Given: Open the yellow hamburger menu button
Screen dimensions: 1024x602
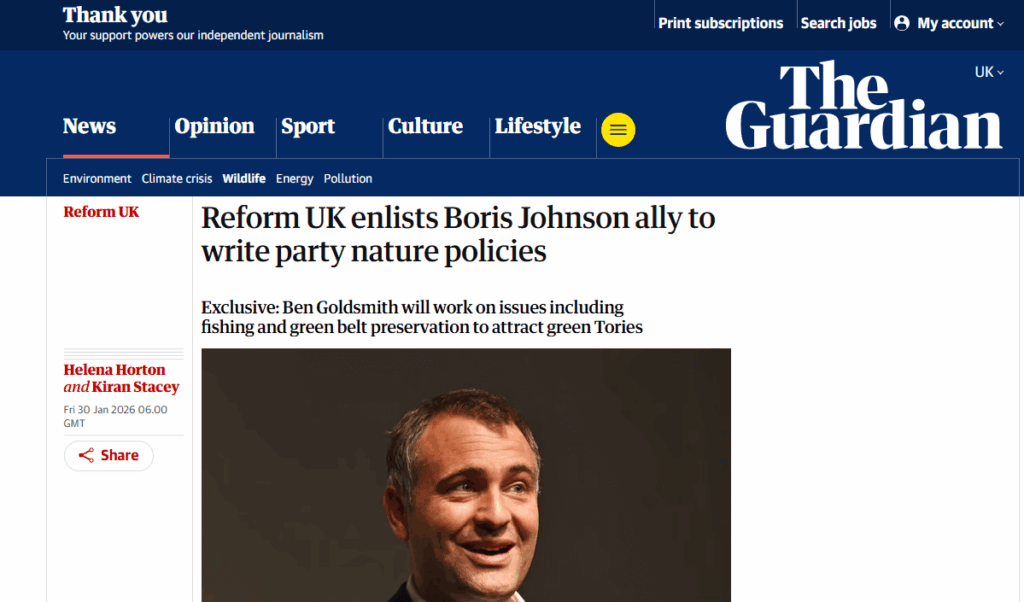Looking at the screenshot, I should pos(618,130).
